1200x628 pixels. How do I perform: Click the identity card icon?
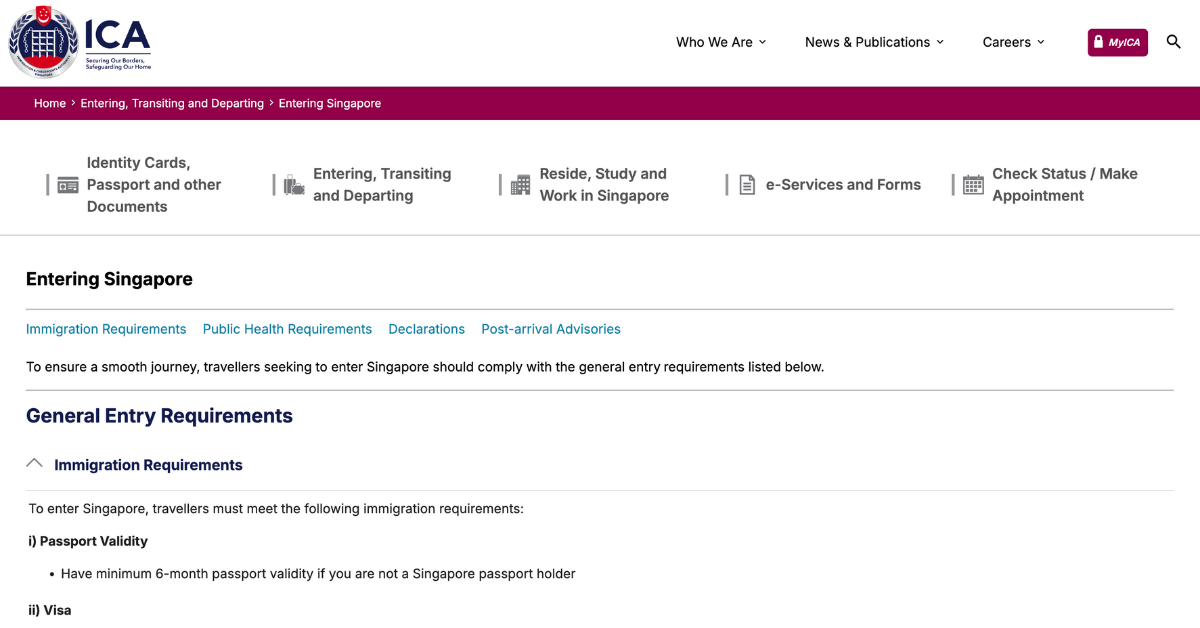(x=68, y=185)
